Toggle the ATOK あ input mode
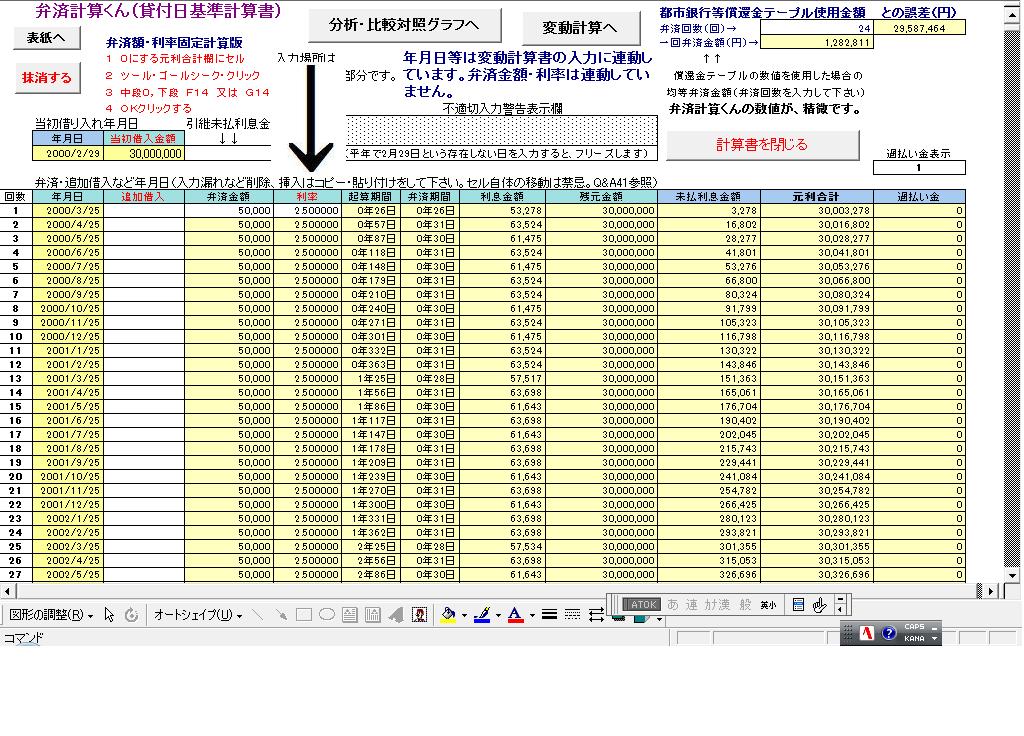This screenshot has height=736, width=1024. [673, 605]
